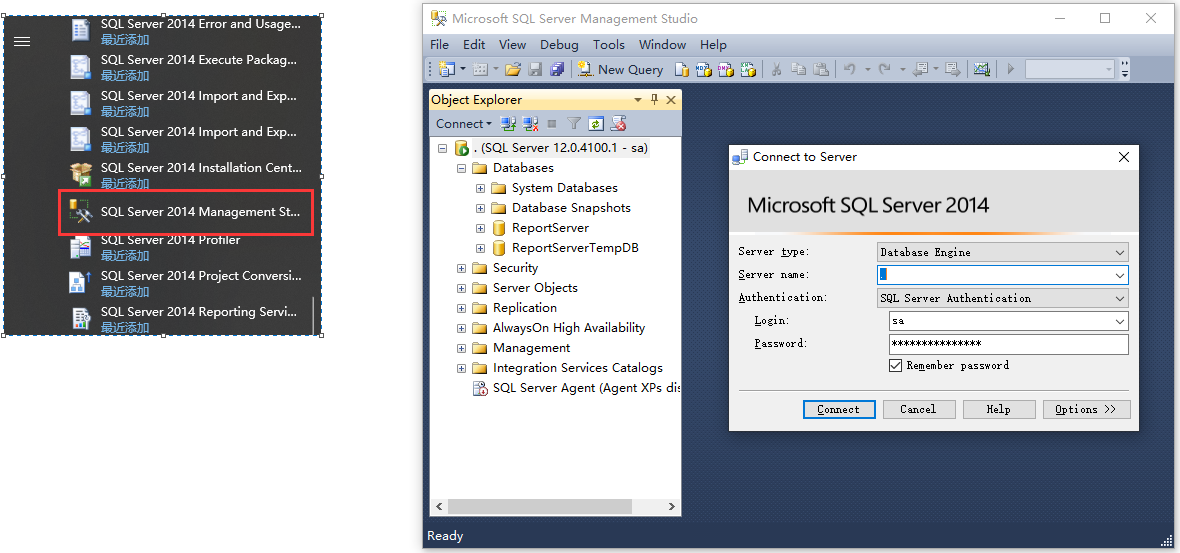Open the View menu
The width and height of the screenshot is (1180, 553).
[512, 45]
